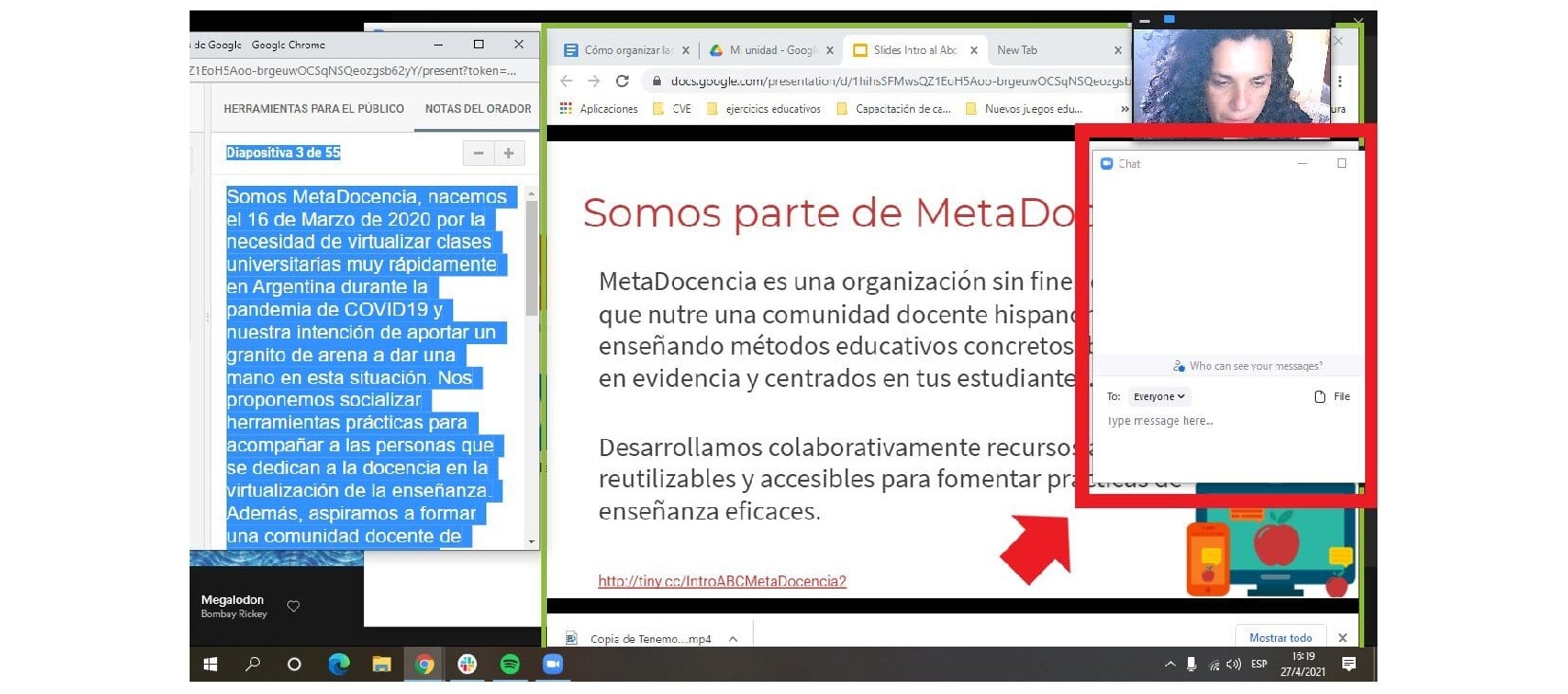Close the New Tab tab
The image size is (1568, 694).
1118,50
